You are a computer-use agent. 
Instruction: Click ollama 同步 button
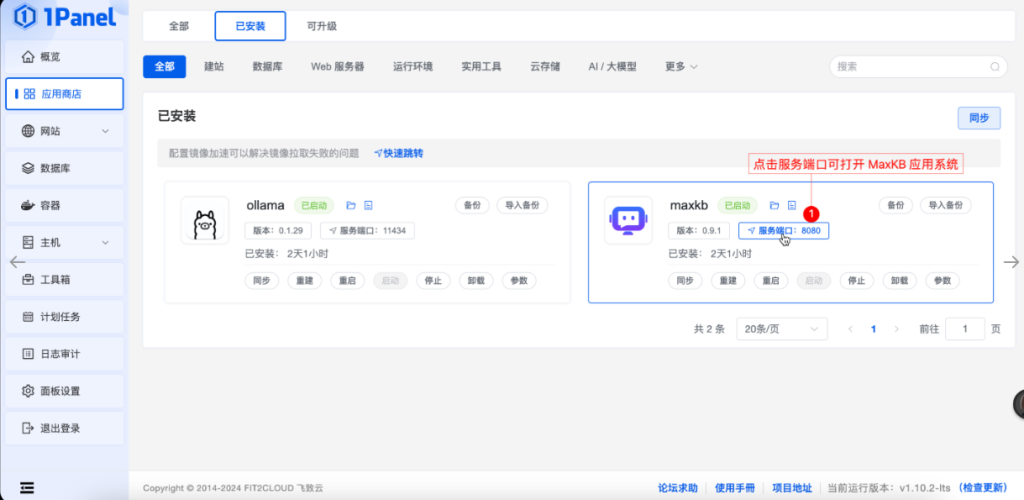[262, 281]
